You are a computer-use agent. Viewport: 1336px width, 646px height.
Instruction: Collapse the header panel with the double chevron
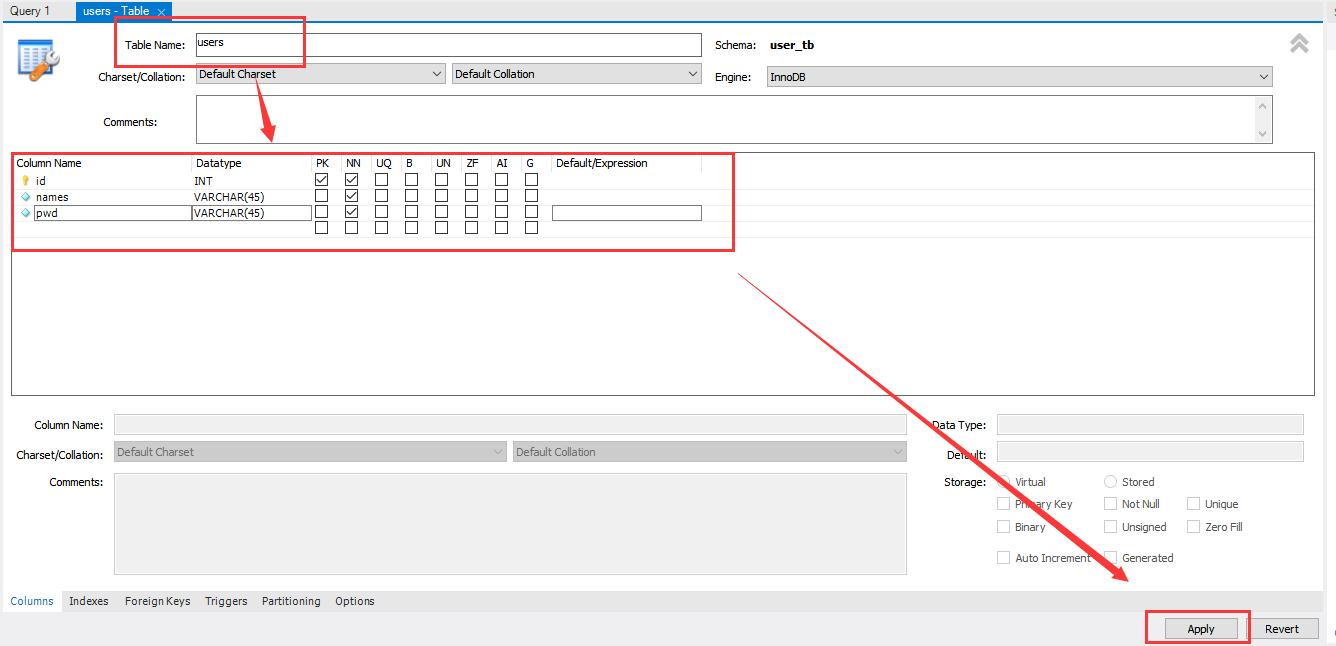pyautogui.click(x=1299, y=44)
